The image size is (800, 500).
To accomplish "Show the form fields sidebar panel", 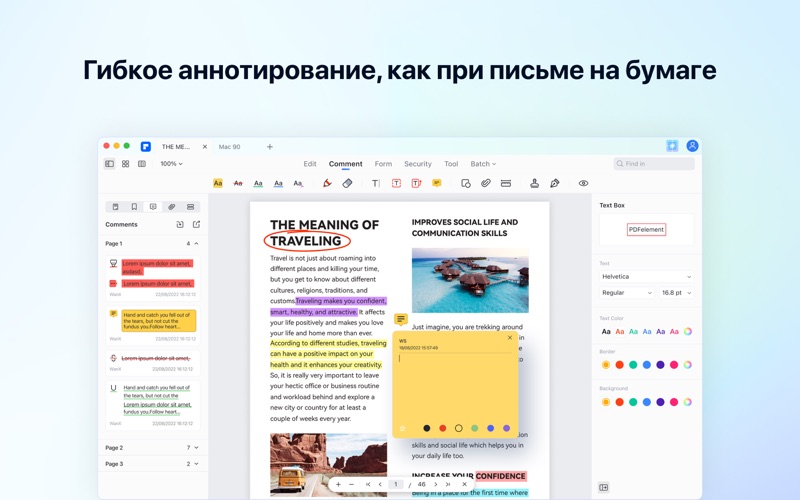I will coord(190,207).
